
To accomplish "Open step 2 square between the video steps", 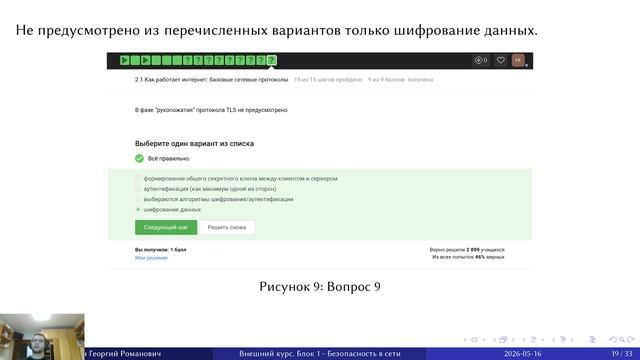I will click(x=135, y=60).
